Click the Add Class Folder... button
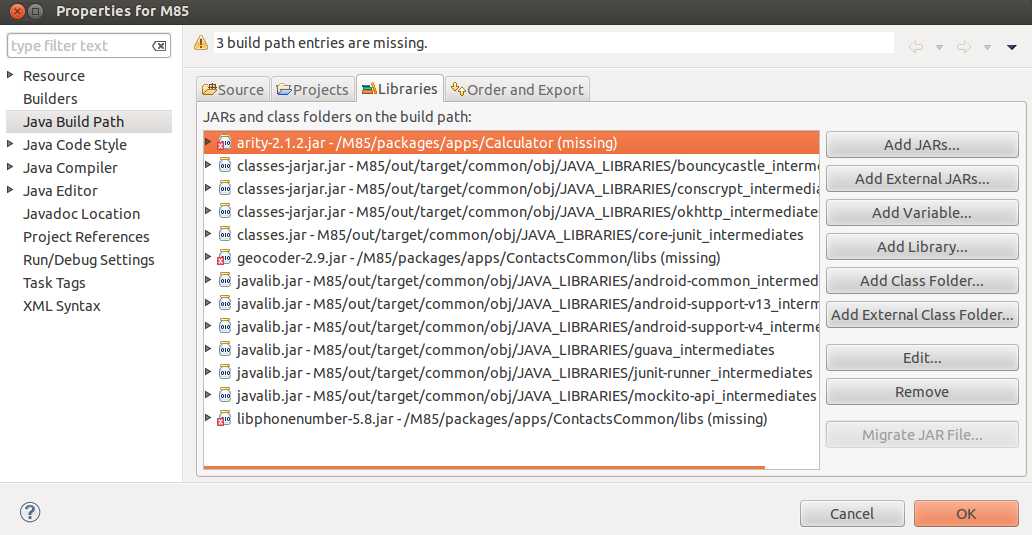1032x535 pixels. [x=922, y=281]
